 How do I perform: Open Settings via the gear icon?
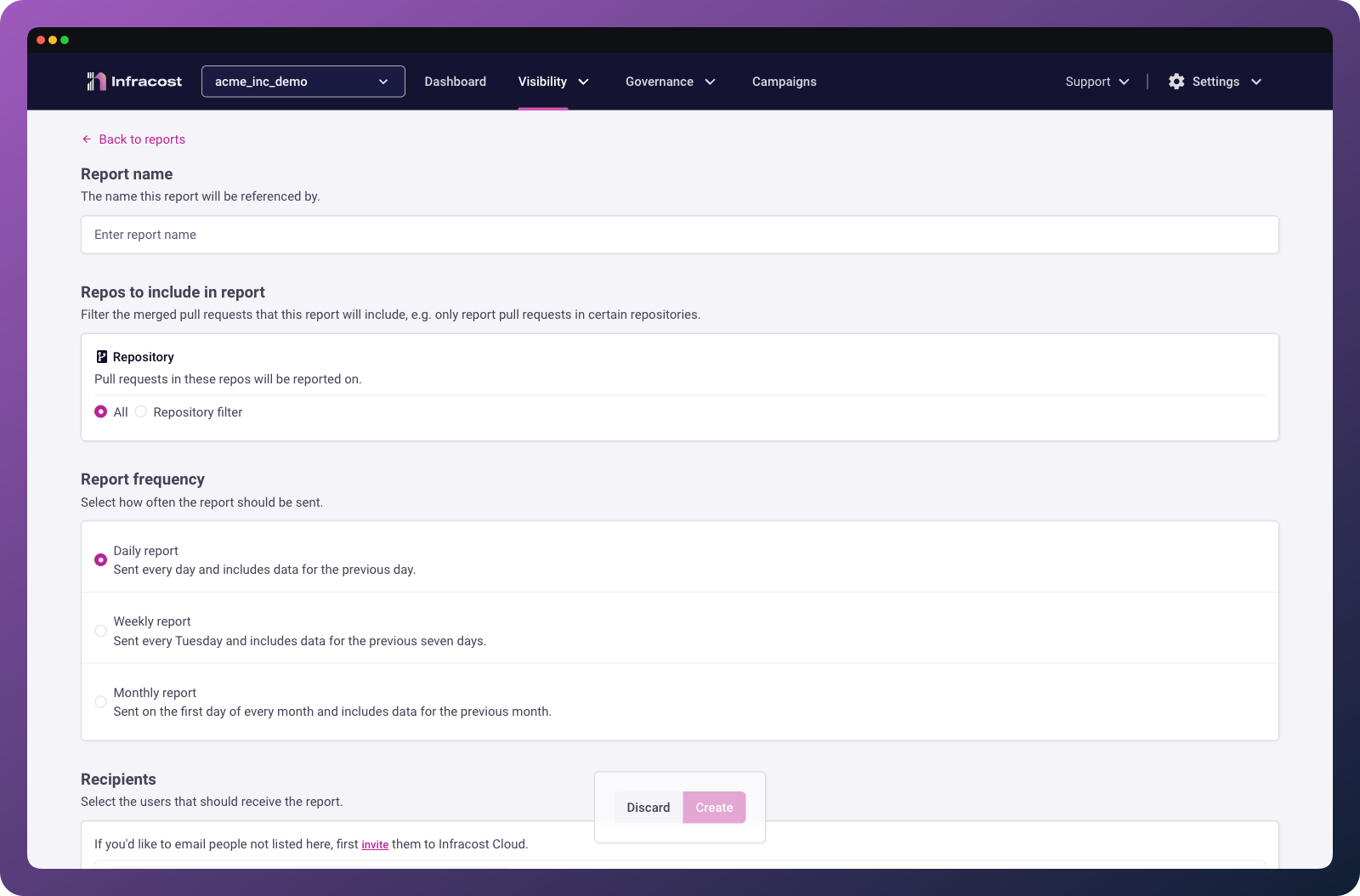coord(1176,81)
